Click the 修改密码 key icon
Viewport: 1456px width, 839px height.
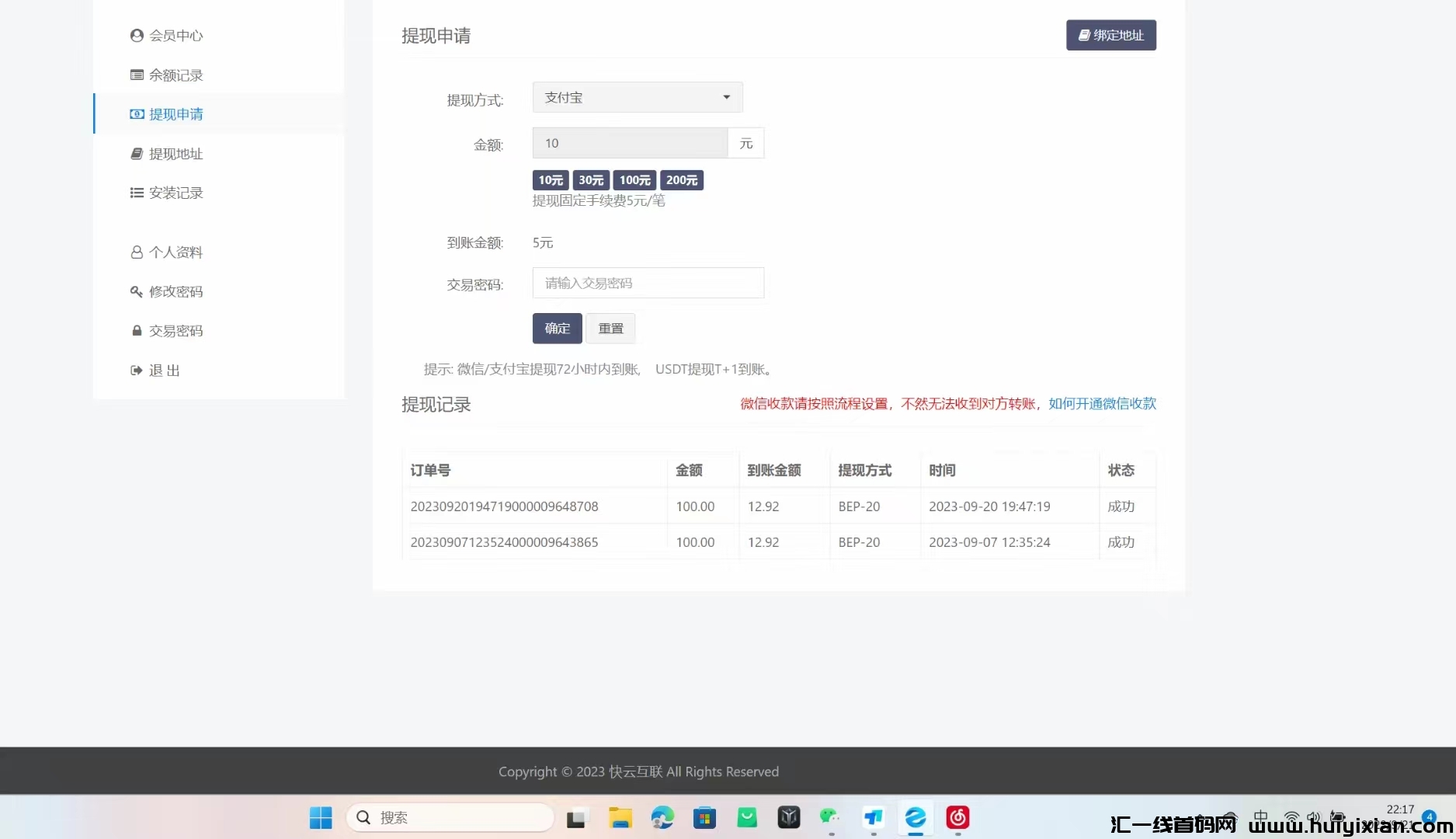click(x=137, y=291)
